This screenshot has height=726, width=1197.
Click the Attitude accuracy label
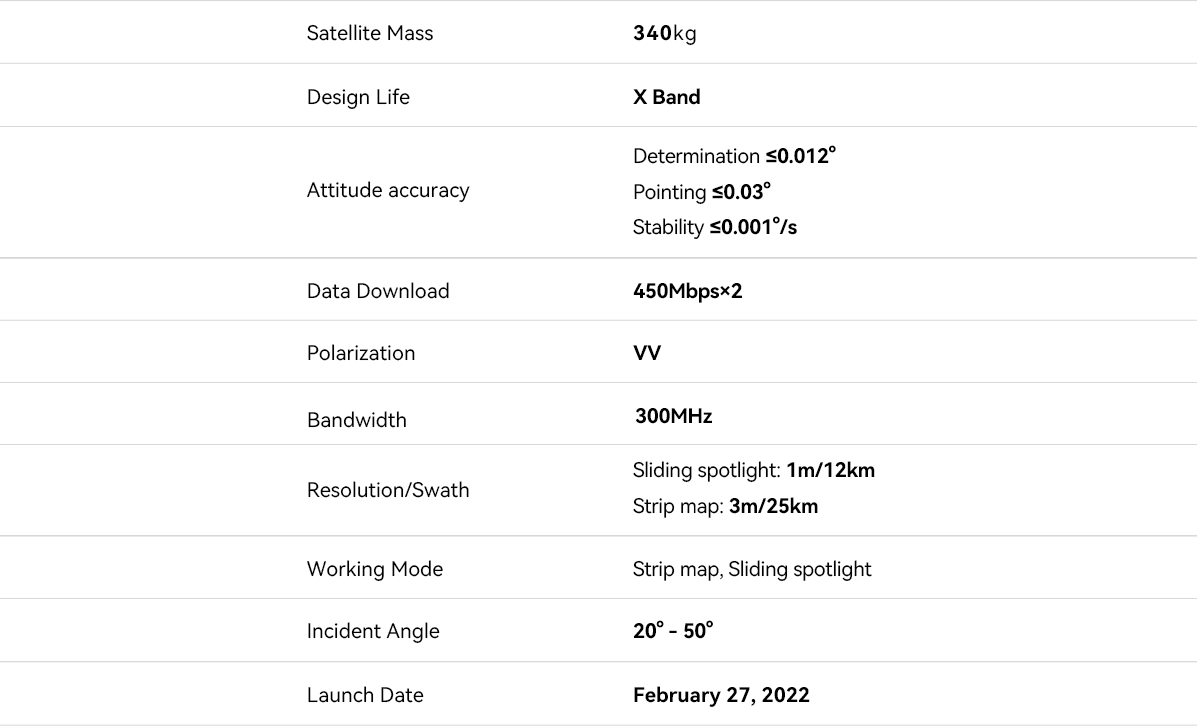click(x=388, y=190)
